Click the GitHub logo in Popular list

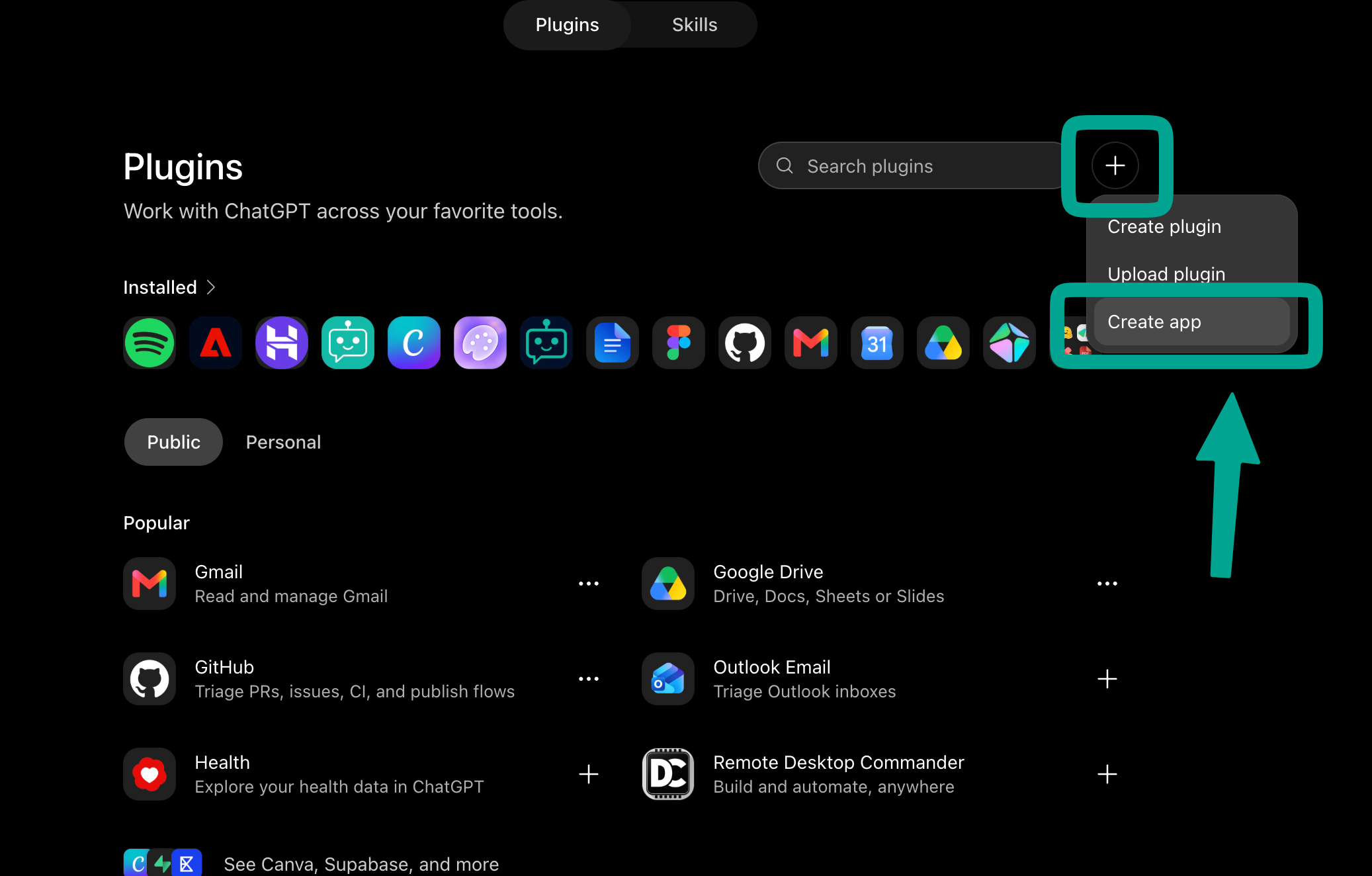pos(150,679)
